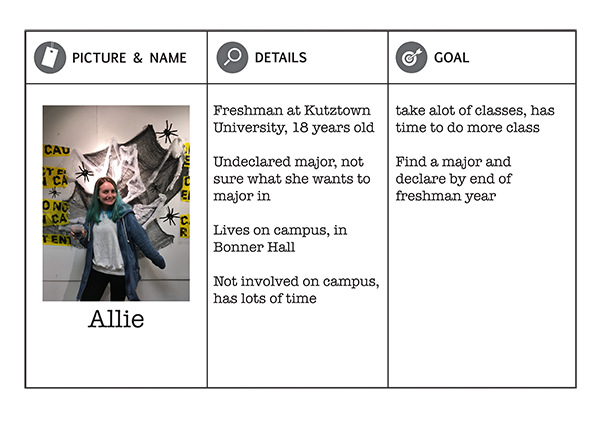Click the has lots of time text

click(x=265, y=298)
